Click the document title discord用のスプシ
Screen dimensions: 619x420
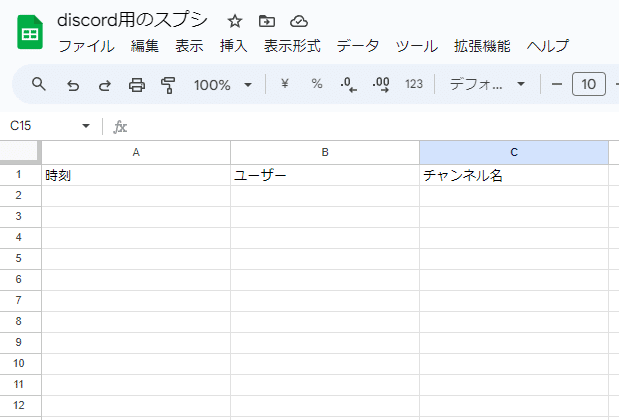click(132, 20)
